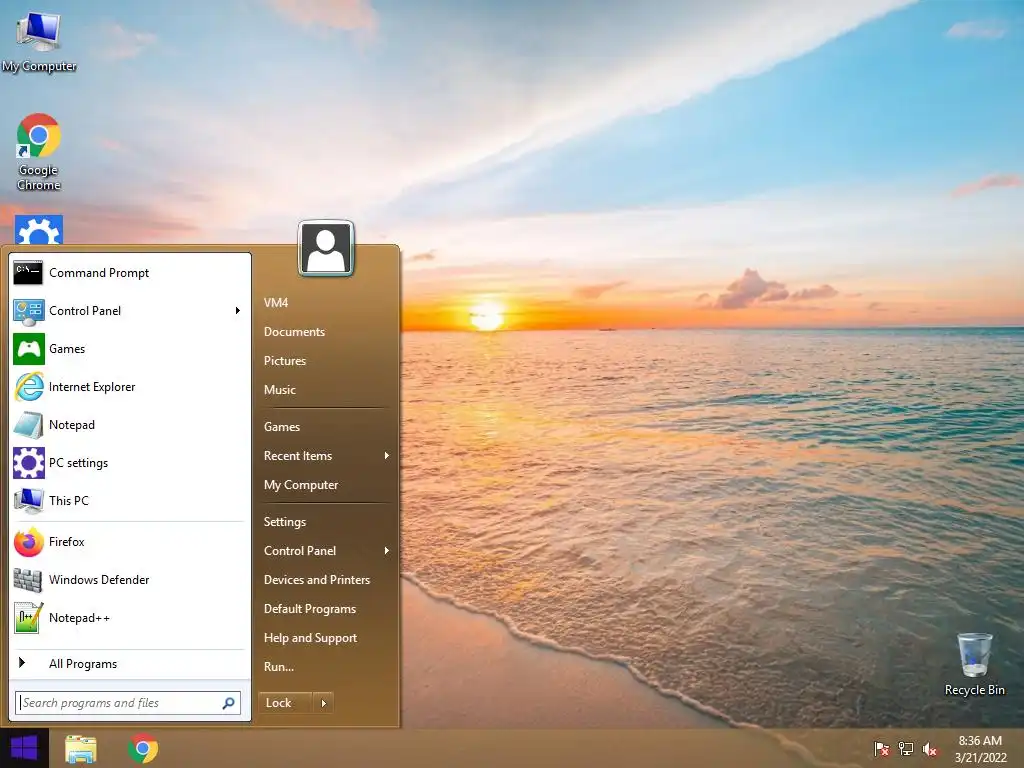Screen dimensions: 1024x768
Task: Open File Explorer from taskbar
Action: [x=81, y=748]
